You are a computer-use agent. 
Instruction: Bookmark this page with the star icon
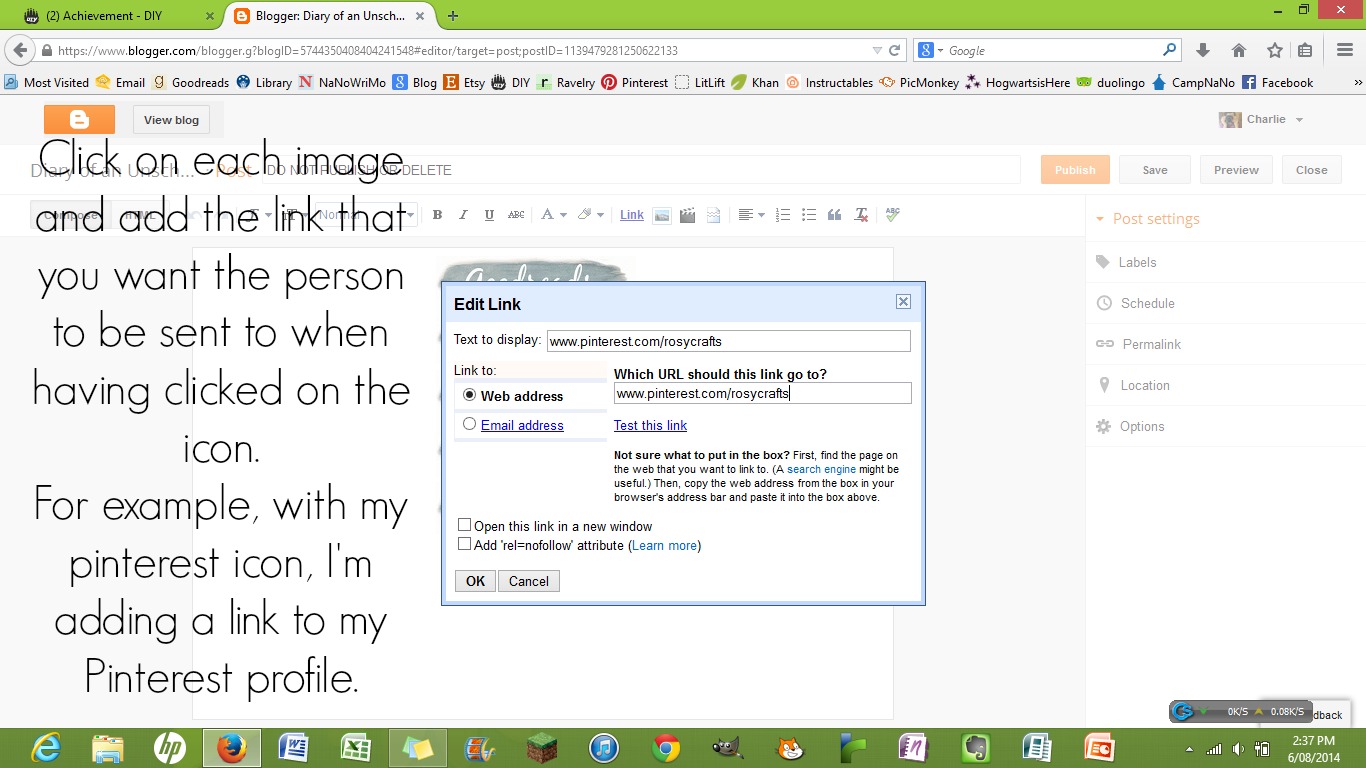[x=1275, y=50]
